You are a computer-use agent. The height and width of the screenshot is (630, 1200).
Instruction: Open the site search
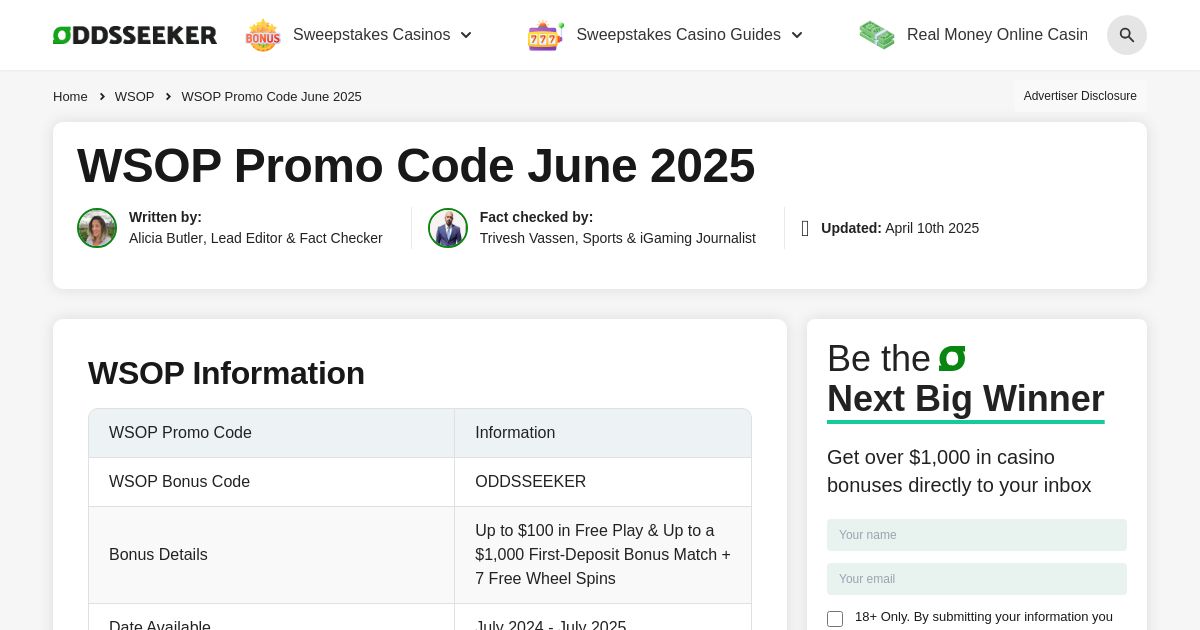1127,35
